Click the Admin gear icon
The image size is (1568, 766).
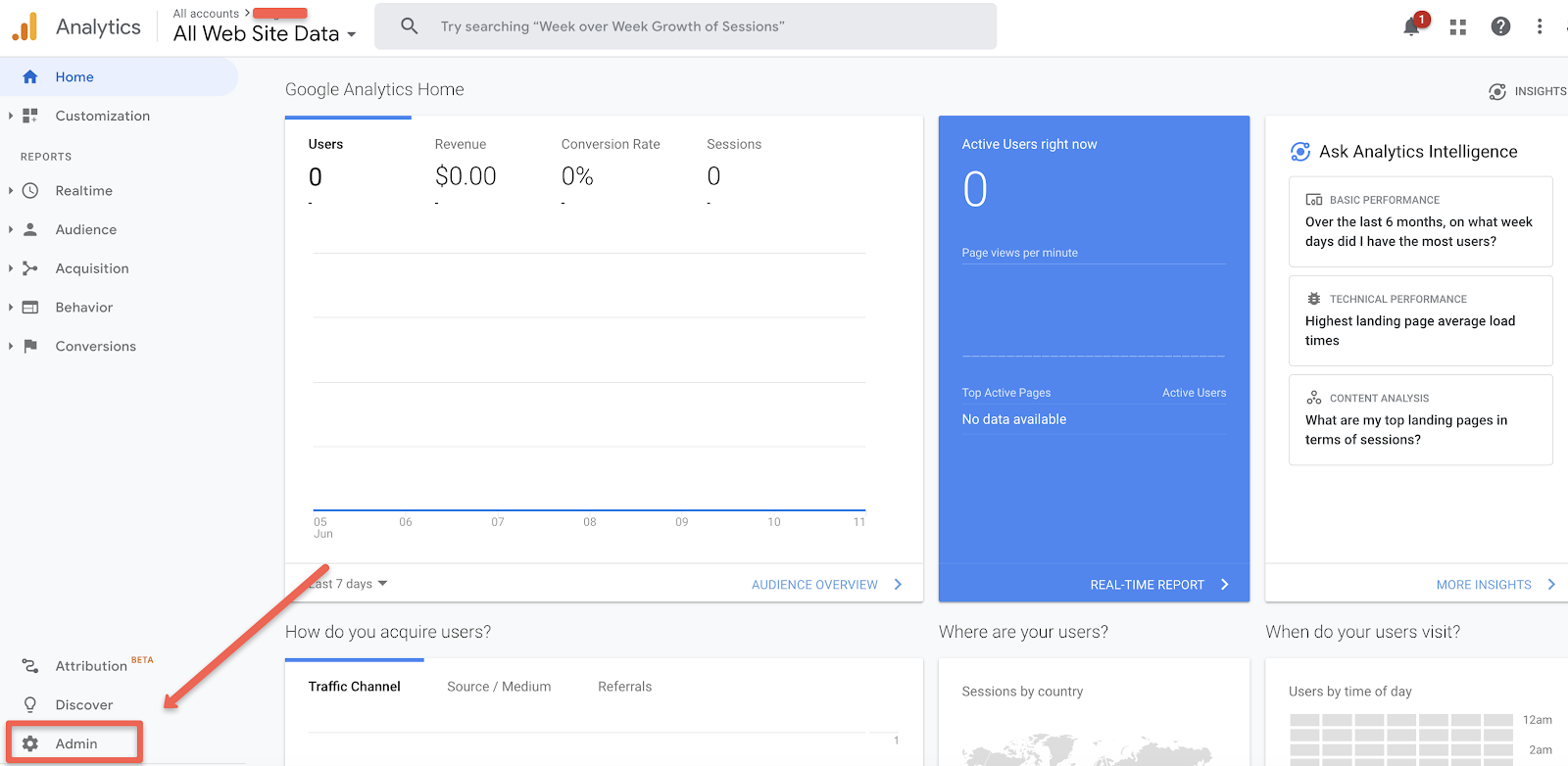tap(30, 743)
